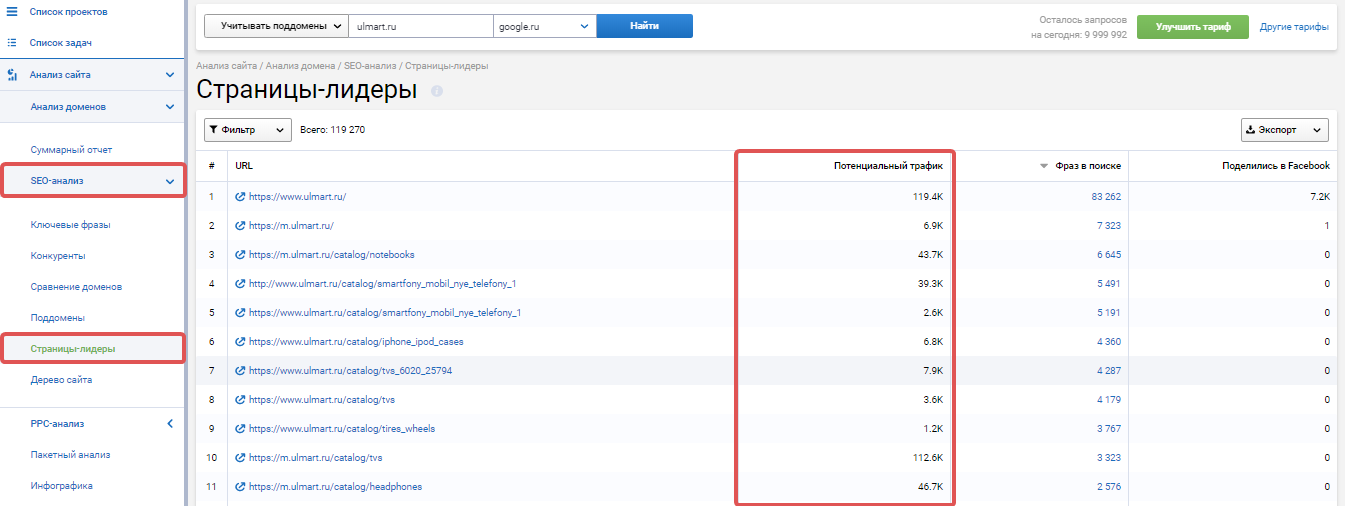The width and height of the screenshot is (1345, 506).
Task: Click phrase count 4 360
Action: [1109, 342]
